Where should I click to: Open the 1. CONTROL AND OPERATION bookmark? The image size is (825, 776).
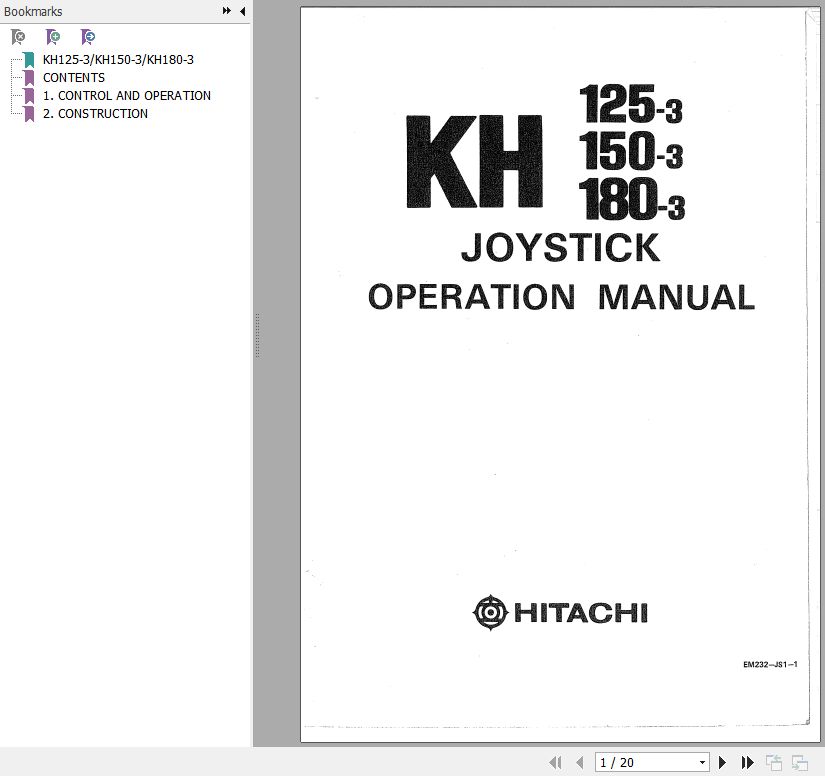pyautogui.click(x=127, y=95)
